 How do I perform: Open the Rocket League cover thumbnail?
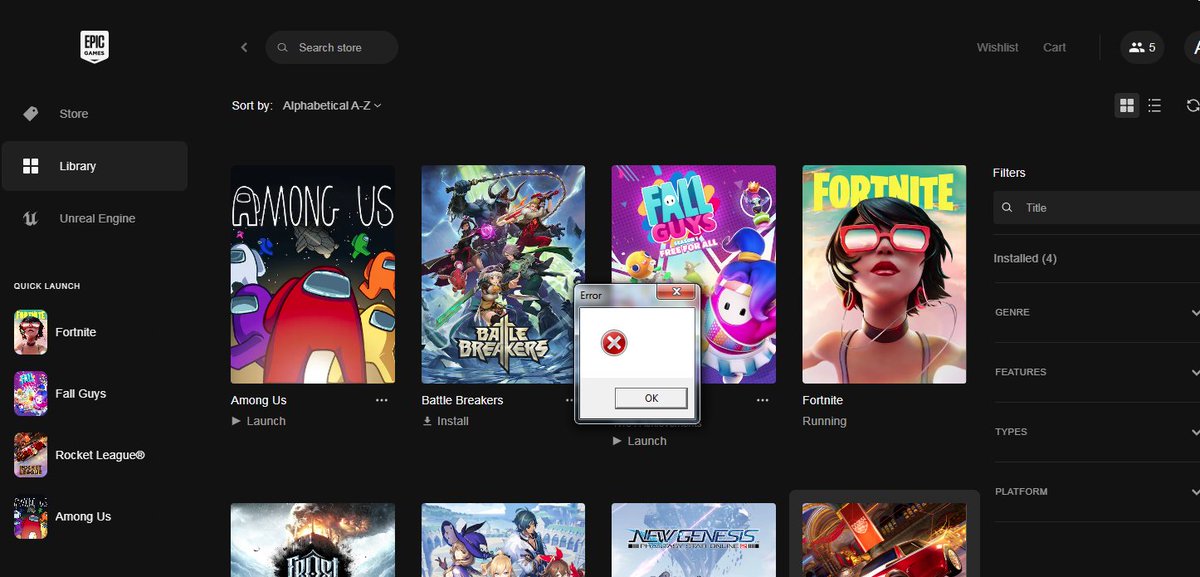pos(885,540)
